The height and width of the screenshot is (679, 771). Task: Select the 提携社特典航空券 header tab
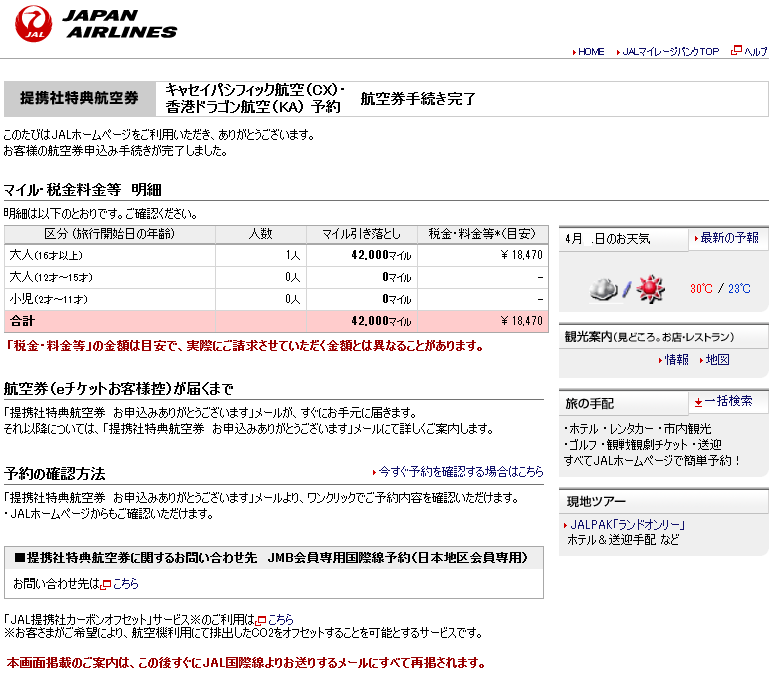point(80,98)
